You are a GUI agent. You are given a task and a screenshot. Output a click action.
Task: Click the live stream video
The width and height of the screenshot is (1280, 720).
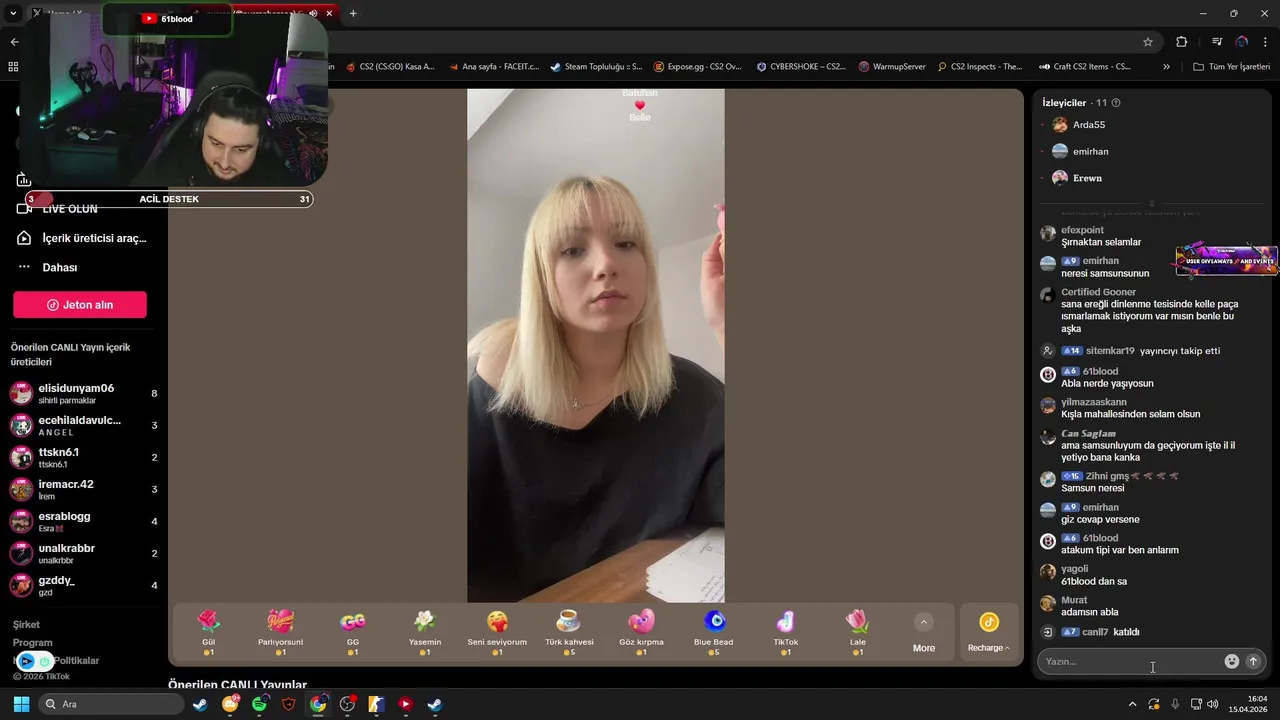pos(596,345)
